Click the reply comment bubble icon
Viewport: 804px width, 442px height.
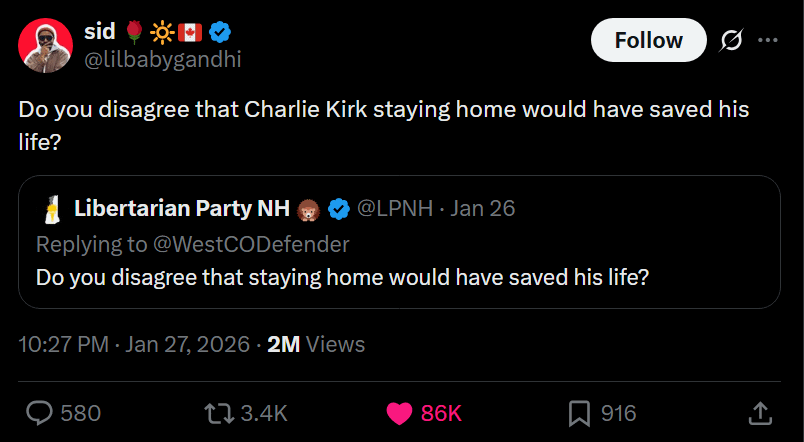[x=40, y=412]
